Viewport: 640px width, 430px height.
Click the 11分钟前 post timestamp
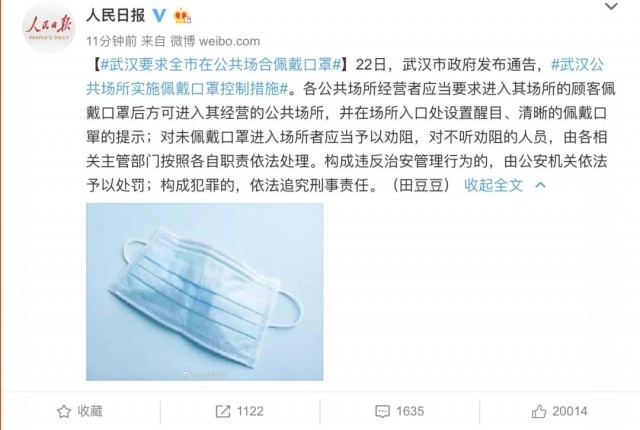[111, 41]
